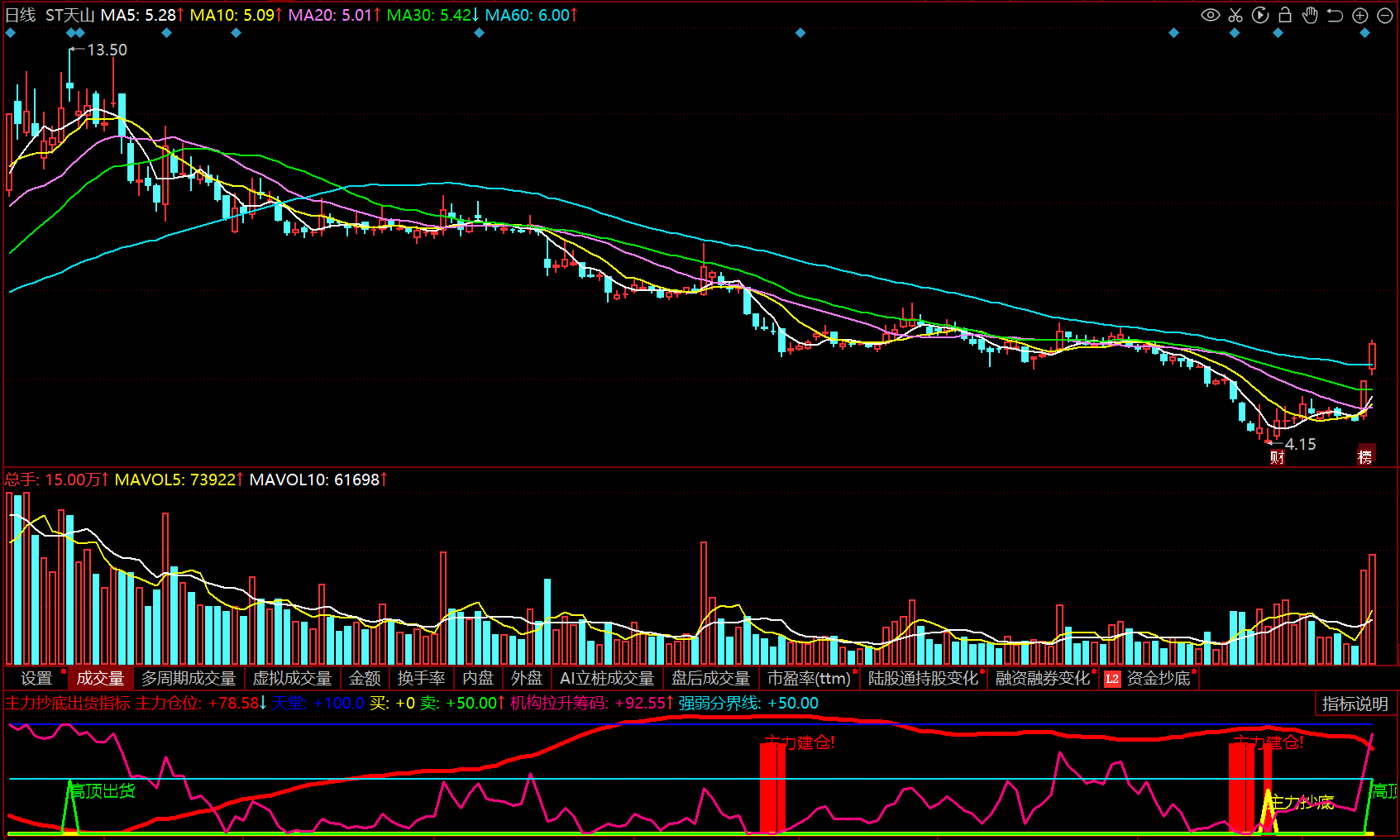Zoom in with the plus icon
This screenshot has height=840, width=1400.
(x=1360, y=15)
